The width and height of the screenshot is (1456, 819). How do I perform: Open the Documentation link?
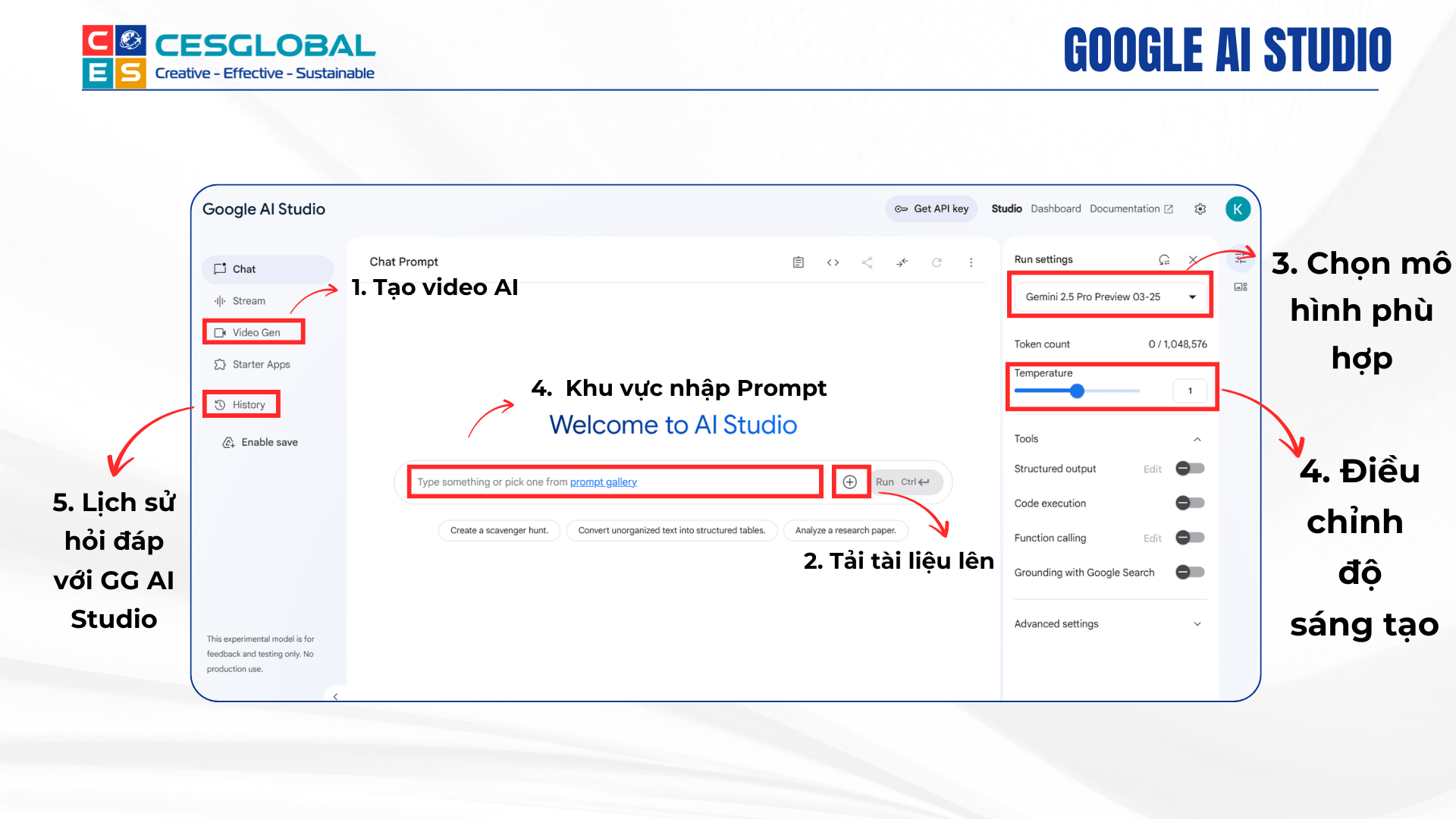click(1131, 209)
